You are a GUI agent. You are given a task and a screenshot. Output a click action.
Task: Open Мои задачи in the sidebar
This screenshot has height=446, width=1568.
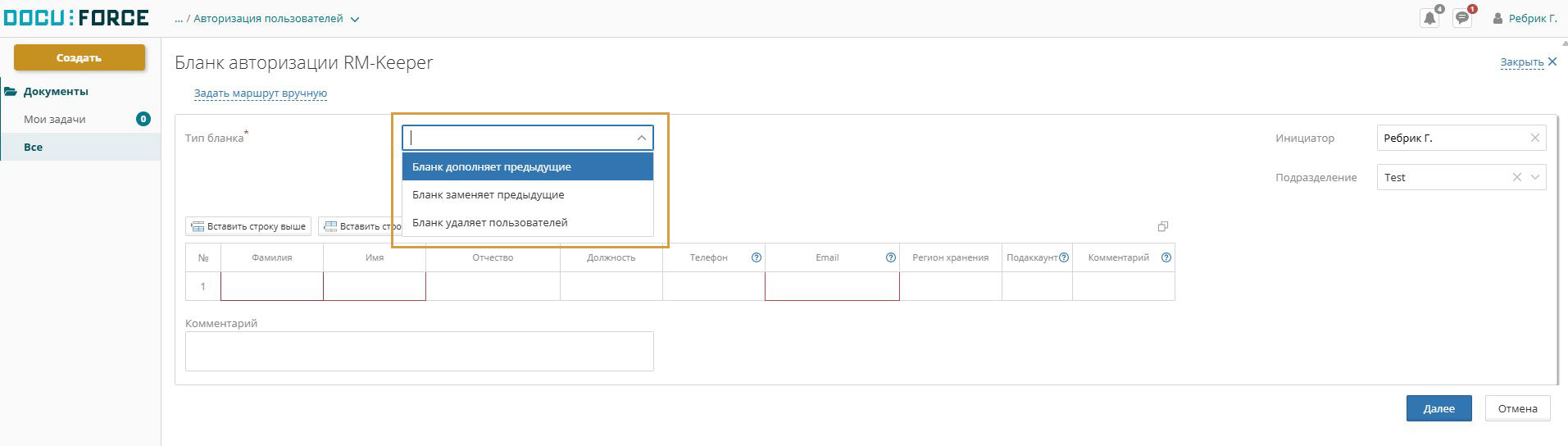click(55, 119)
